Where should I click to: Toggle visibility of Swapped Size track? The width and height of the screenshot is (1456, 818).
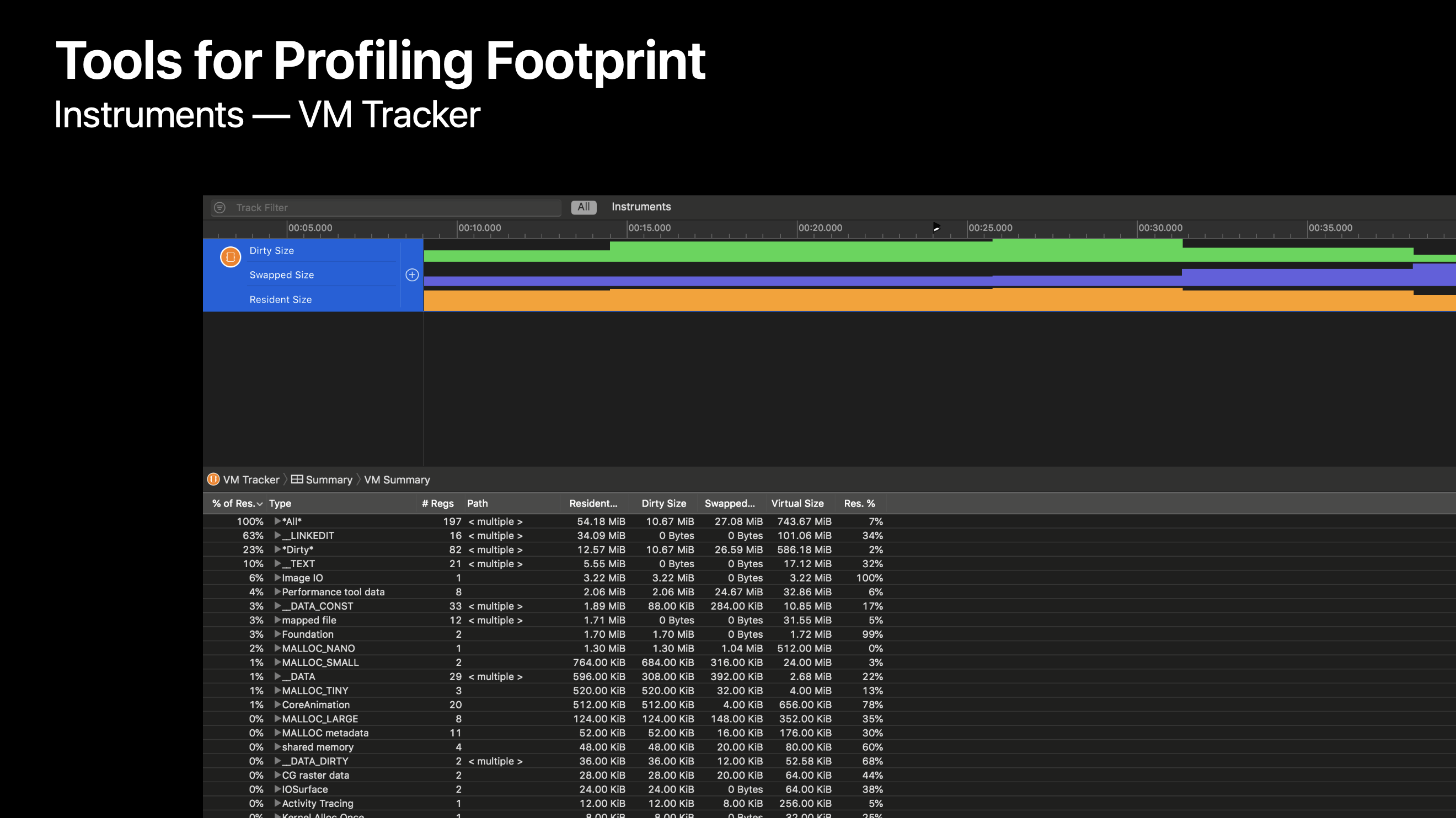[412, 275]
